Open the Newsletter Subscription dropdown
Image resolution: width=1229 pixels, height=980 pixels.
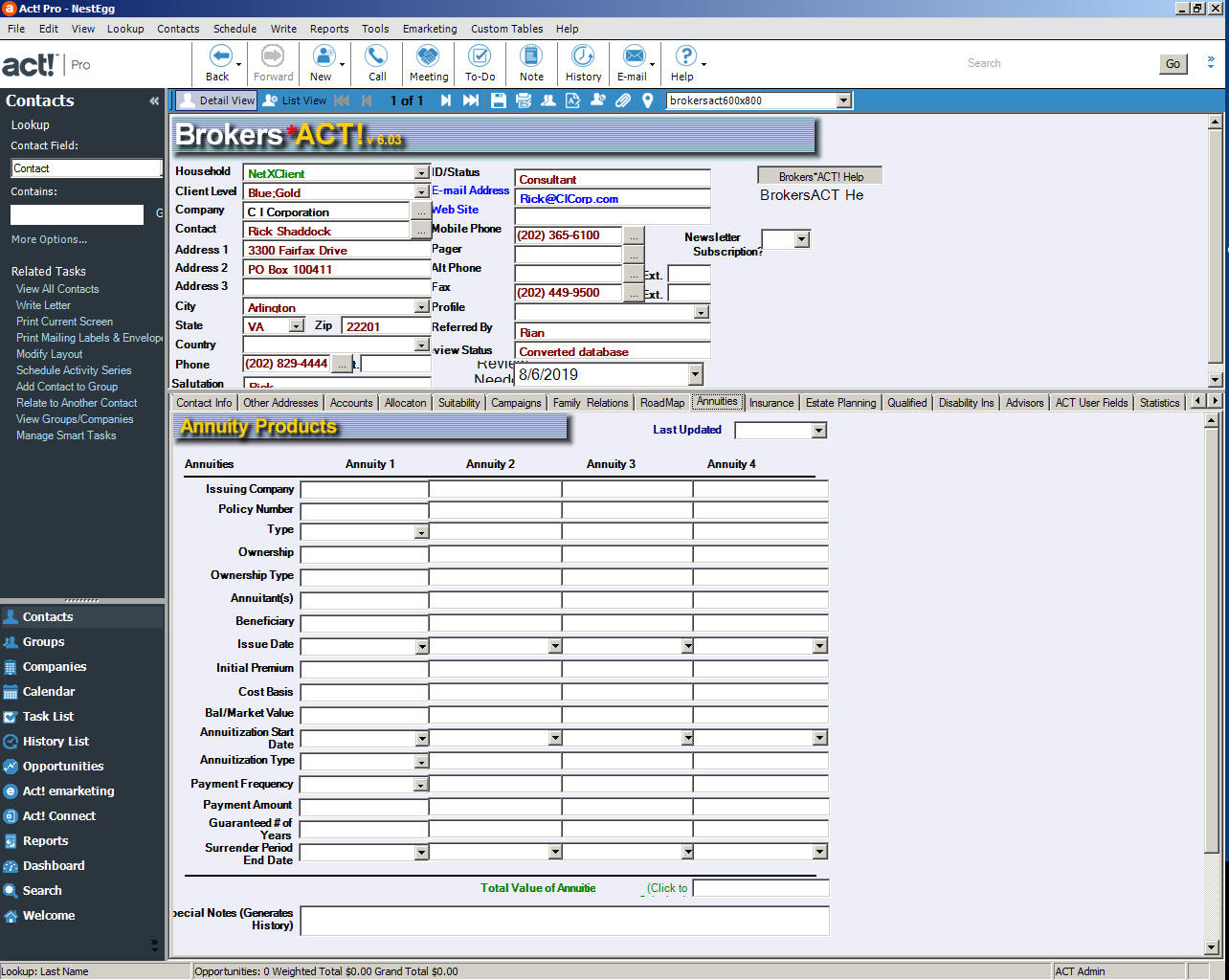click(x=802, y=239)
